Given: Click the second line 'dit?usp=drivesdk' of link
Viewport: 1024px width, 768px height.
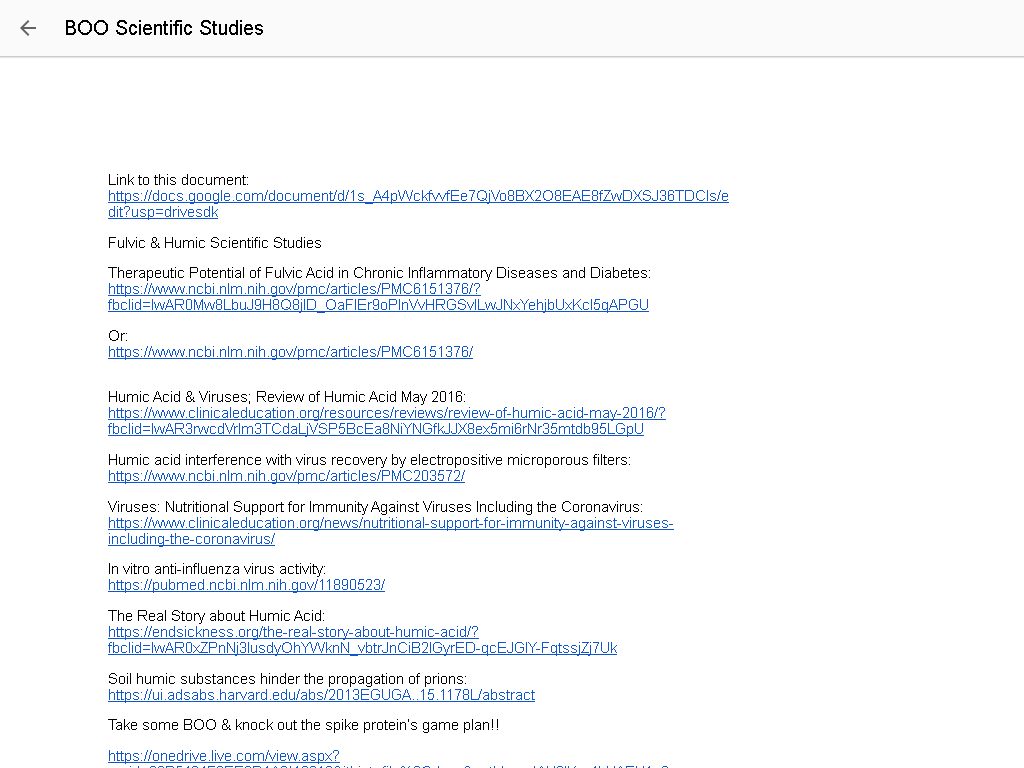Looking at the screenshot, I should click(x=163, y=212).
